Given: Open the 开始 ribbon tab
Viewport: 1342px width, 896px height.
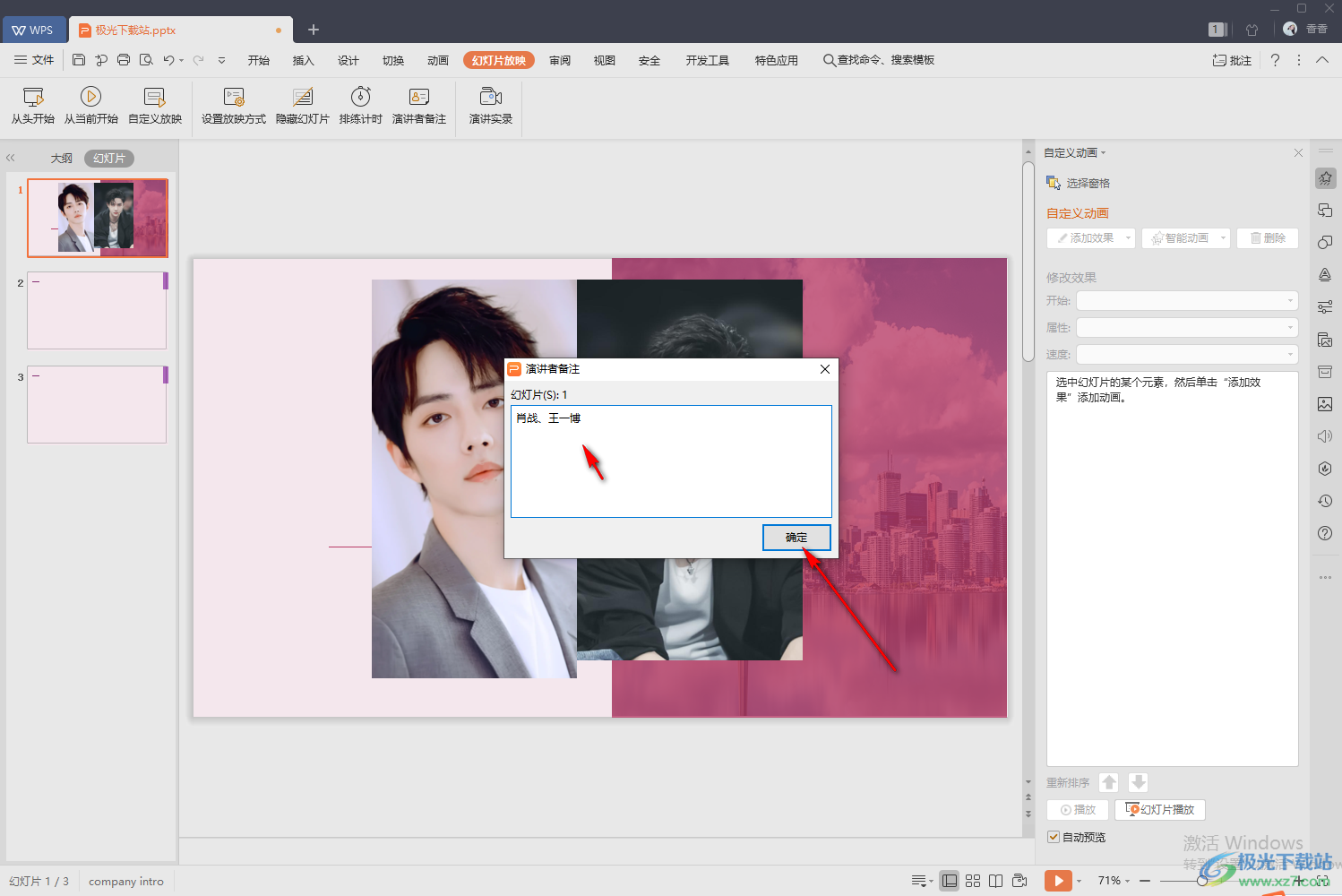Looking at the screenshot, I should tap(259, 60).
